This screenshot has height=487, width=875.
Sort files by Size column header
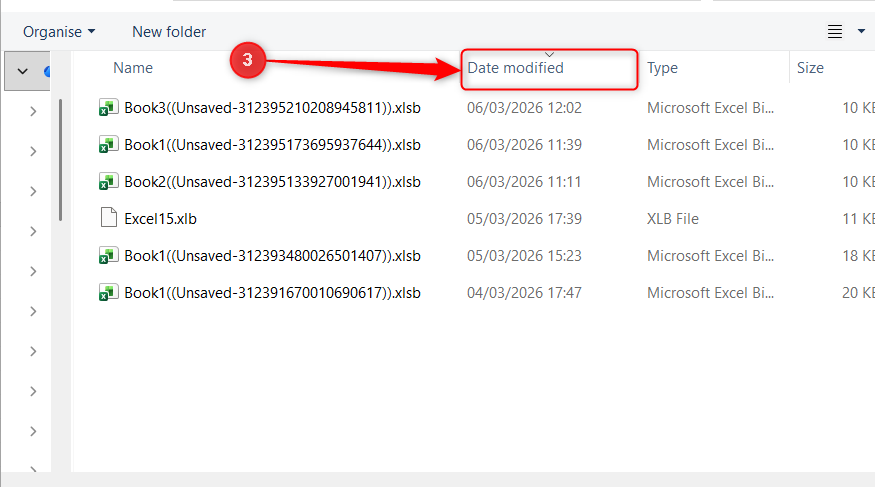pos(810,68)
